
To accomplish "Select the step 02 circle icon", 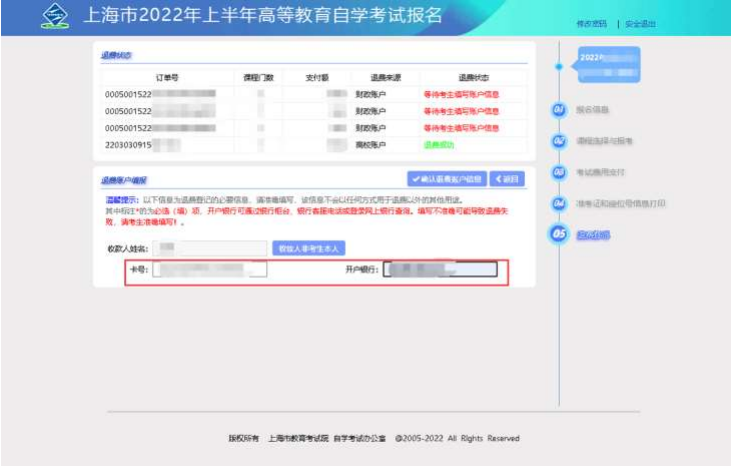I will pos(559,142).
